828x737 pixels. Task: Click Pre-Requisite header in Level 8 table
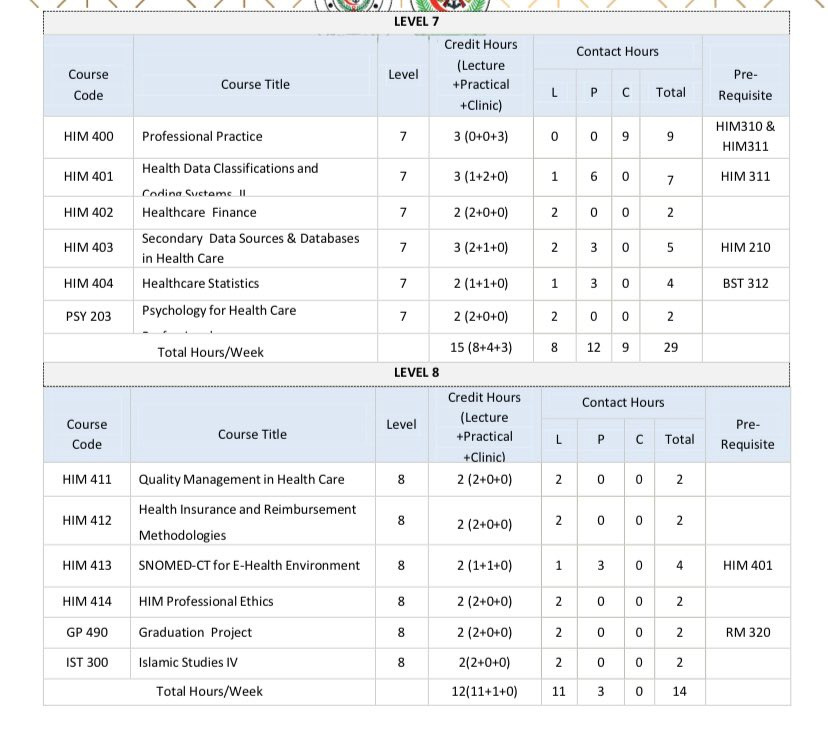[x=747, y=434]
